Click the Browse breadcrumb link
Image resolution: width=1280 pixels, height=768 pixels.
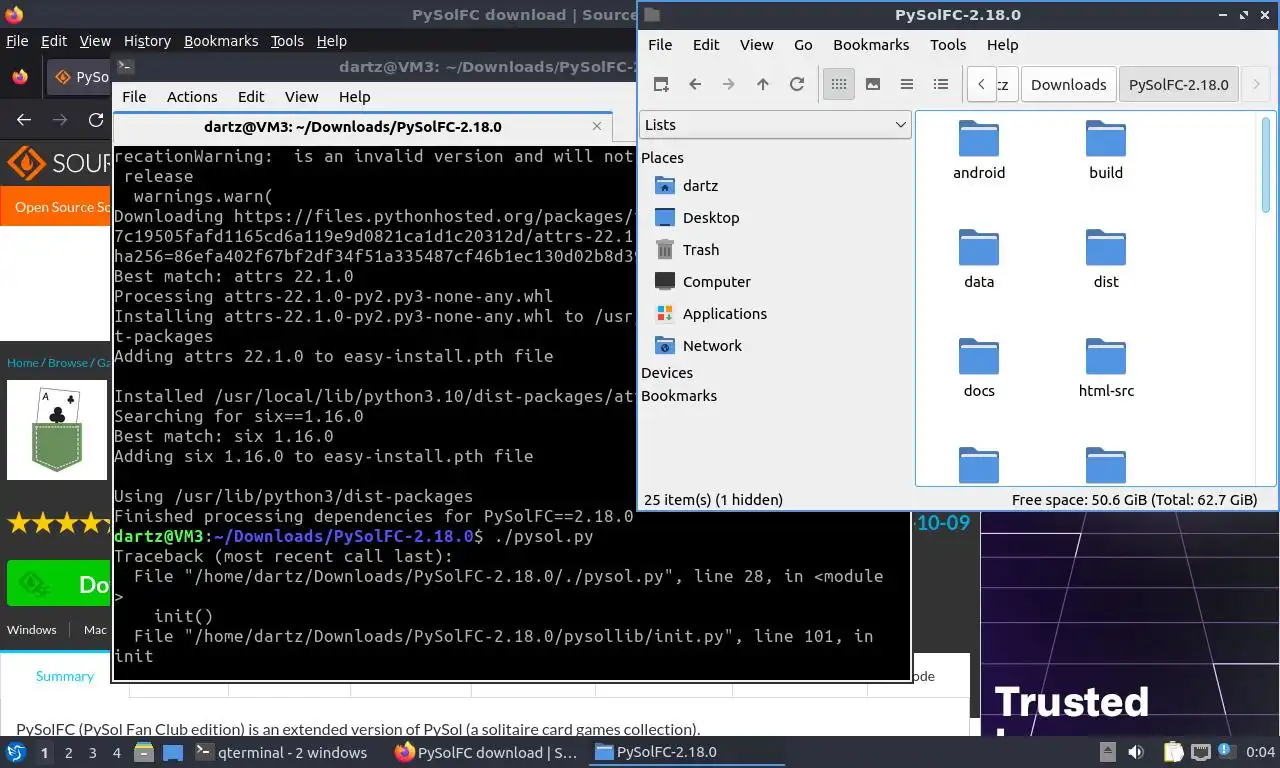click(x=68, y=362)
